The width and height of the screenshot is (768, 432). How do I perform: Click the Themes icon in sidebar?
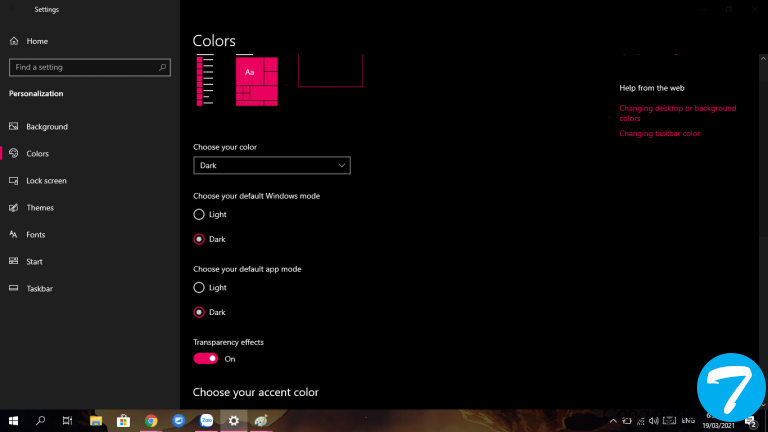[14, 208]
